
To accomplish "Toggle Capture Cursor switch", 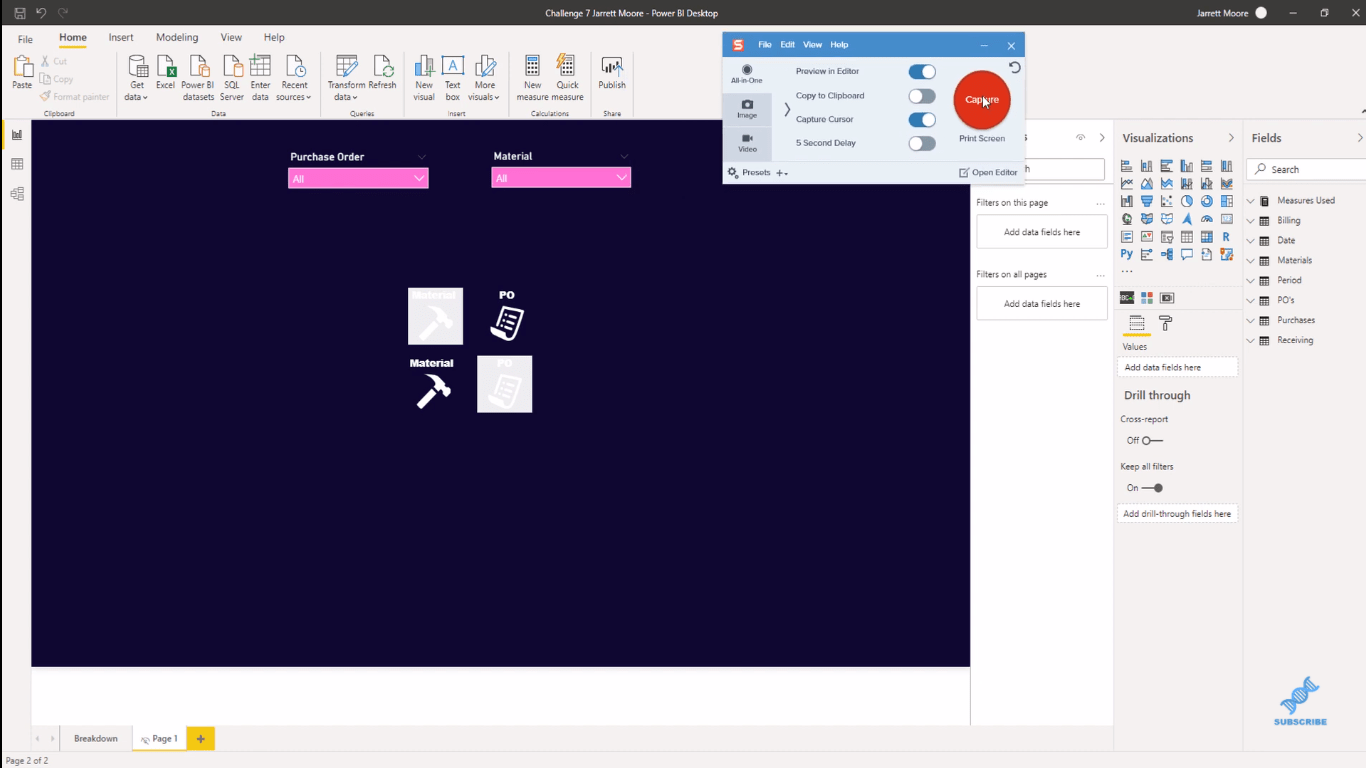I will [x=922, y=120].
